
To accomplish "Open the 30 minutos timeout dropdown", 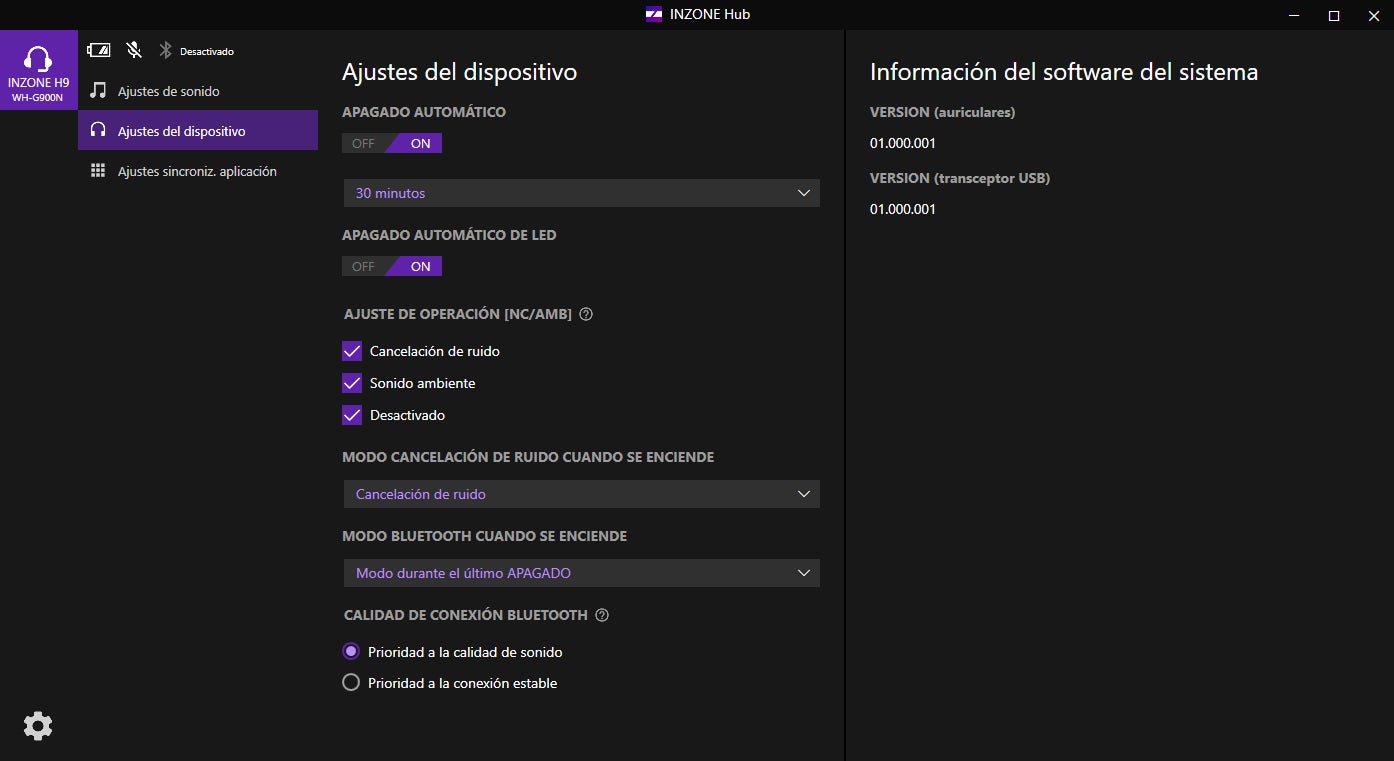I will (x=581, y=193).
